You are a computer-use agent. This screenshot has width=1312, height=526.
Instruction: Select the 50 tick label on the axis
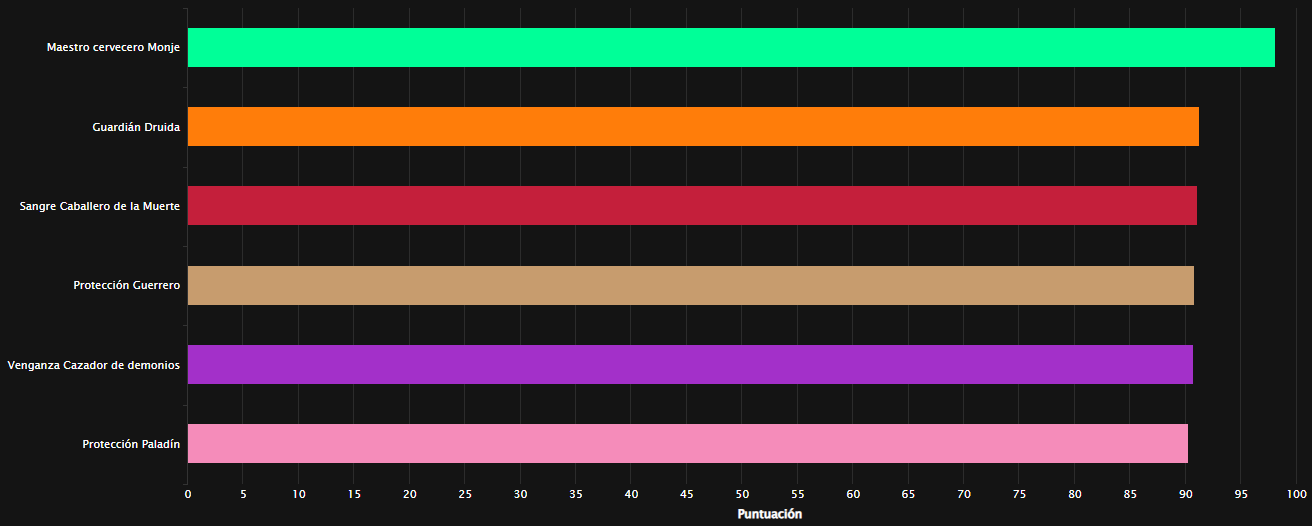pyautogui.click(x=742, y=494)
